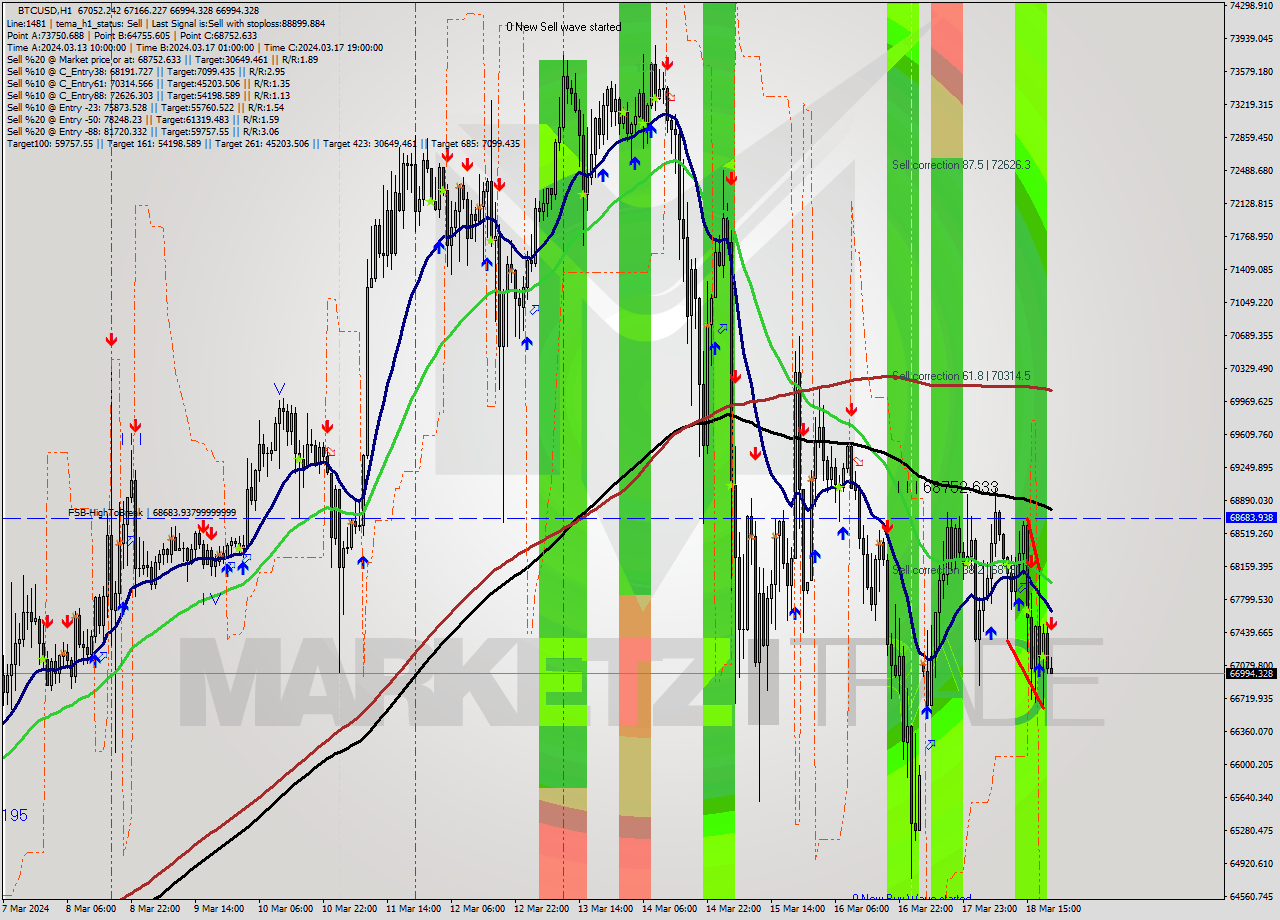1280x920 pixels.
Task: Click the 'Time A:2024.03.13 10:00:00' line
Action: pos(195,47)
